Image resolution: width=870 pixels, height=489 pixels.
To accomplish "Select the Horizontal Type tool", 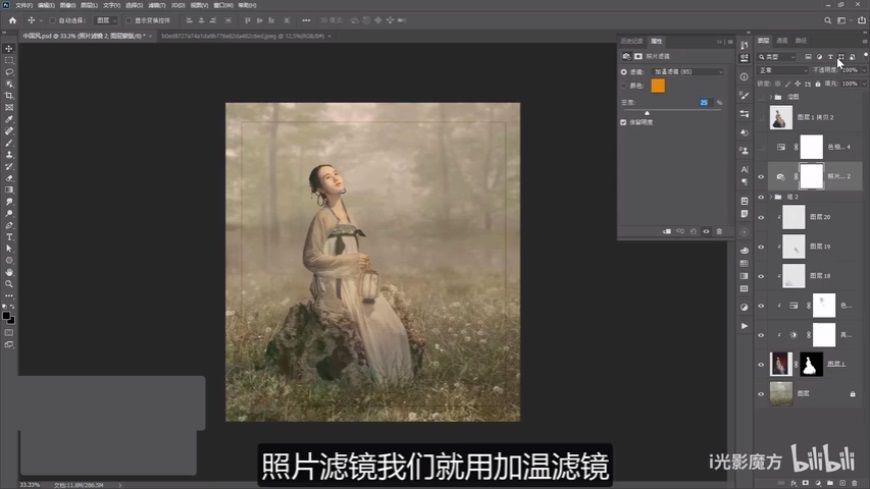I will [x=9, y=237].
